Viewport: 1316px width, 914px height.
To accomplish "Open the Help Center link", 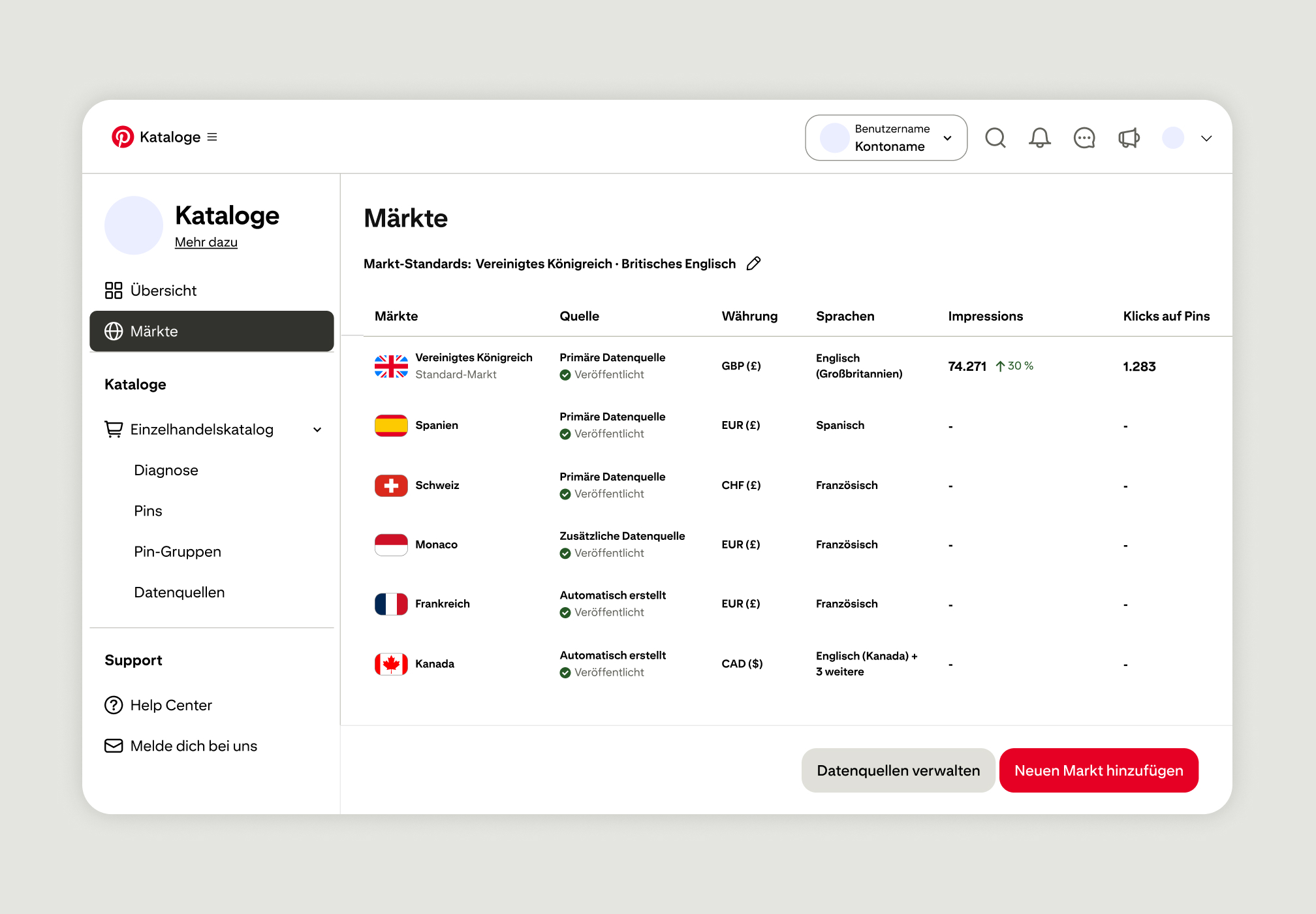I will 171,705.
